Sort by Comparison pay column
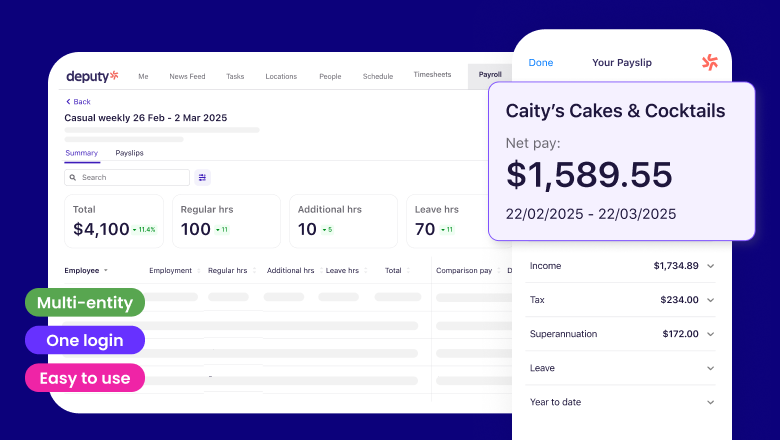The width and height of the screenshot is (780, 440). [x=468, y=270]
